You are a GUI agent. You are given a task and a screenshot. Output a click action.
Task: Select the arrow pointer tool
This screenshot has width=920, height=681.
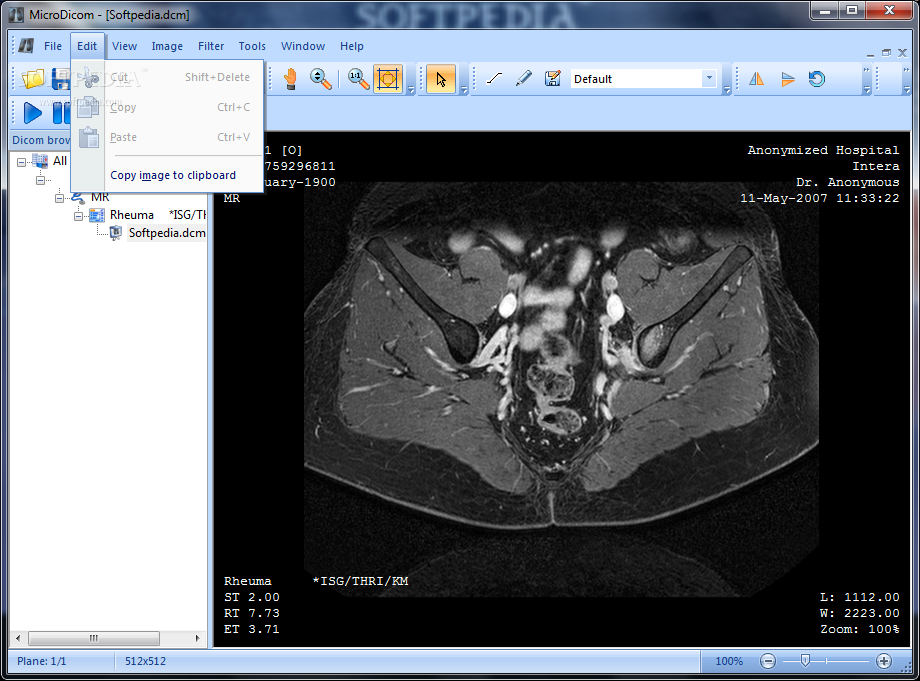441,79
